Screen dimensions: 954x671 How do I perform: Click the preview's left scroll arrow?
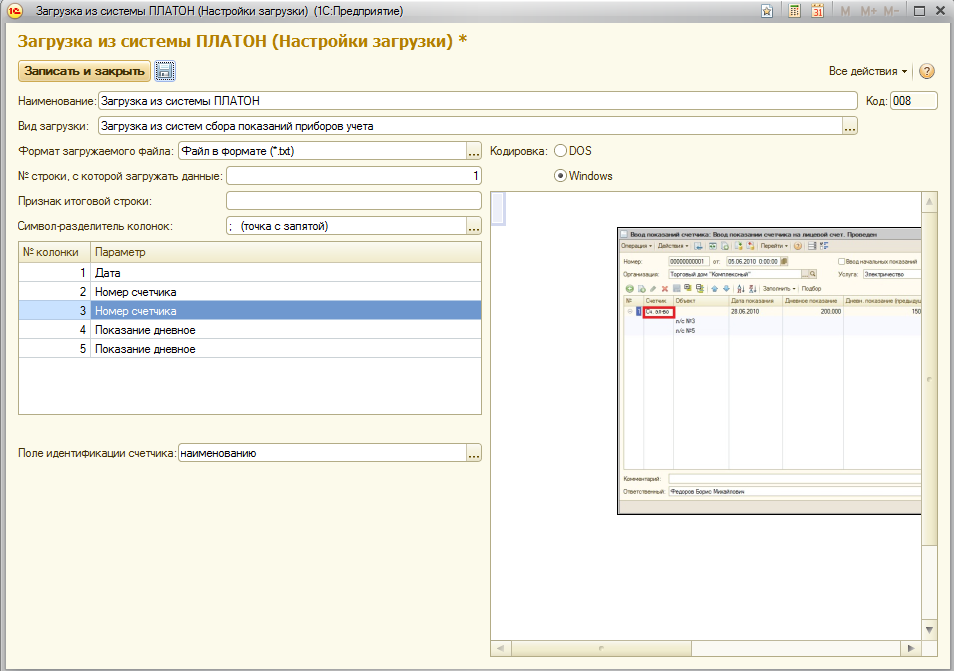point(500,648)
